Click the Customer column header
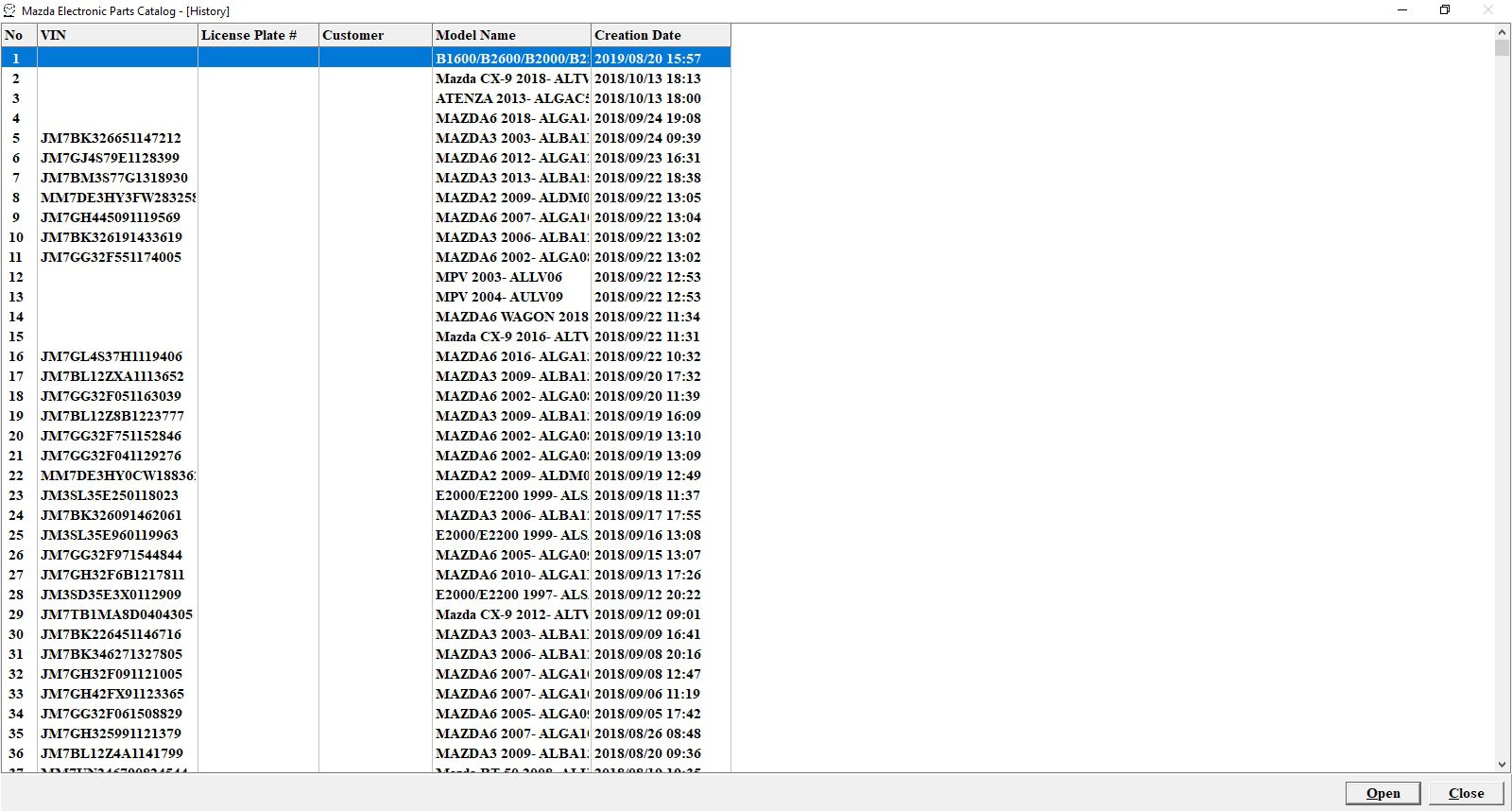 click(375, 35)
